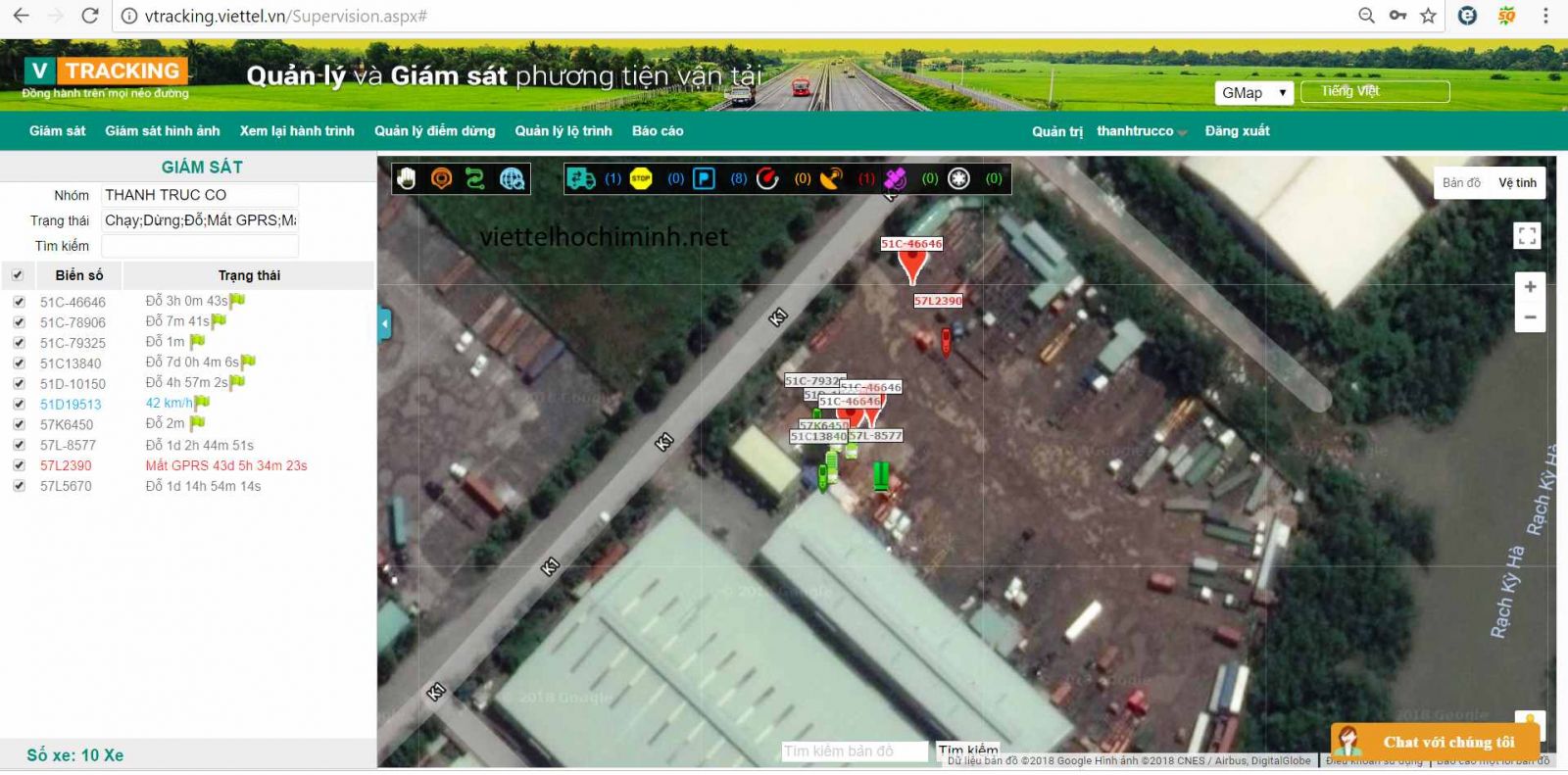Screen dimensions: 1568x775
Task: Click the globe search icon in map toolbar
Action: 512,178
